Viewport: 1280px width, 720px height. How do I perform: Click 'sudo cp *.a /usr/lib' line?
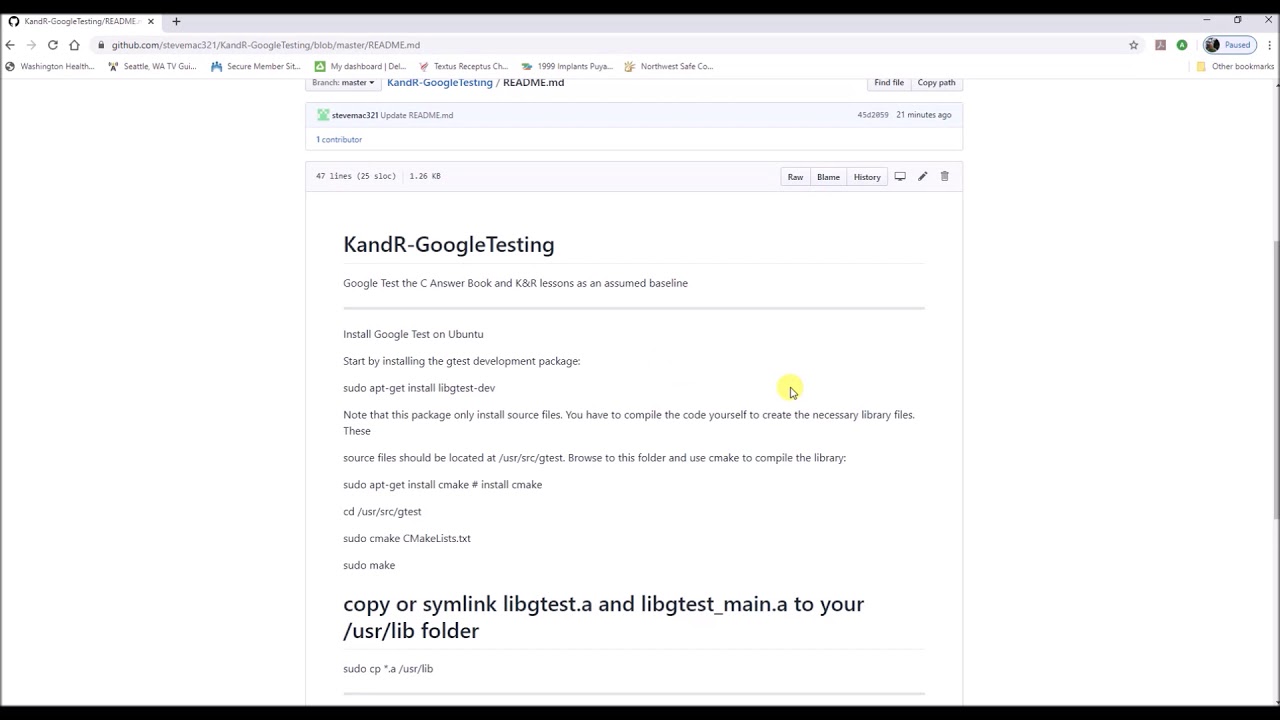pos(388,669)
